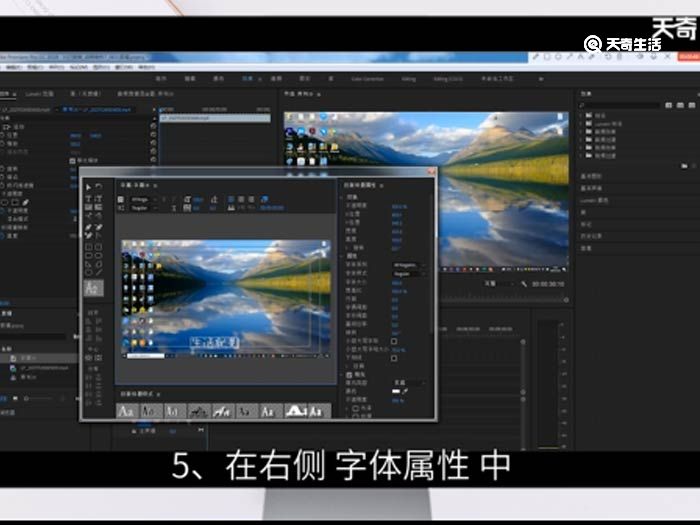Image resolution: width=700 pixels, height=525 pixels.
Task: Open the font family dropdown in title properties
Action: click(x=408, y=264)
